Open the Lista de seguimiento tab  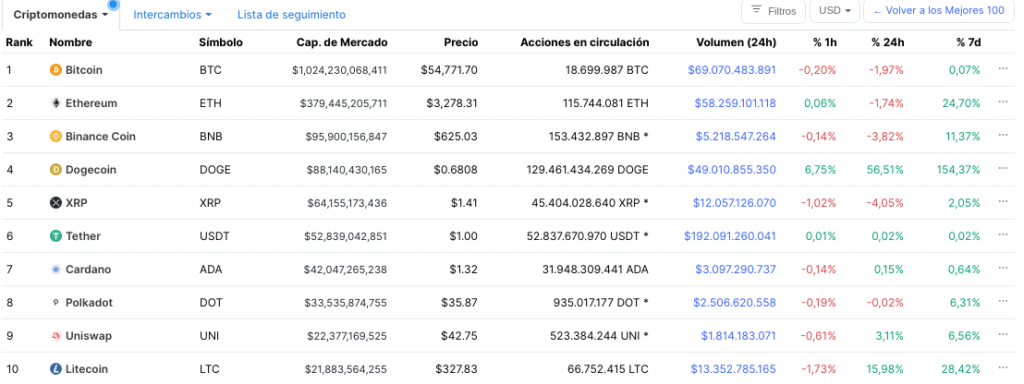pyautogui.click(x=291, y=14)
